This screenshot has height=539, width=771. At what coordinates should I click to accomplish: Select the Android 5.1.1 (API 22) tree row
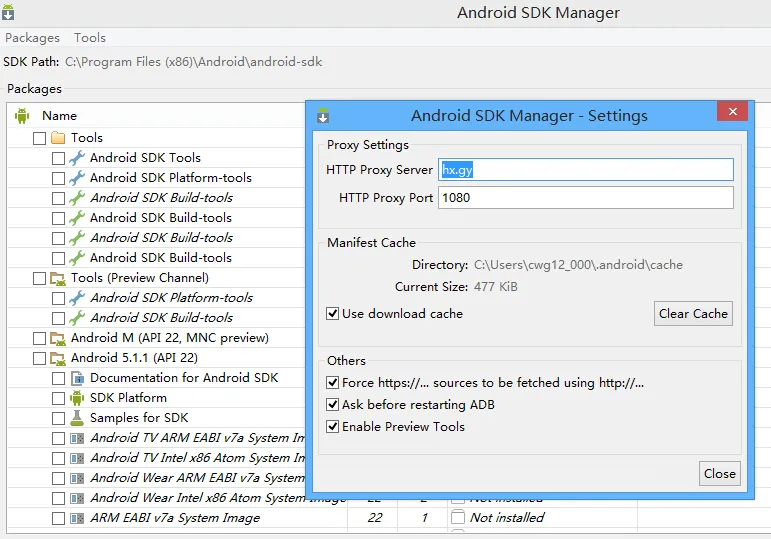(134, 358)
